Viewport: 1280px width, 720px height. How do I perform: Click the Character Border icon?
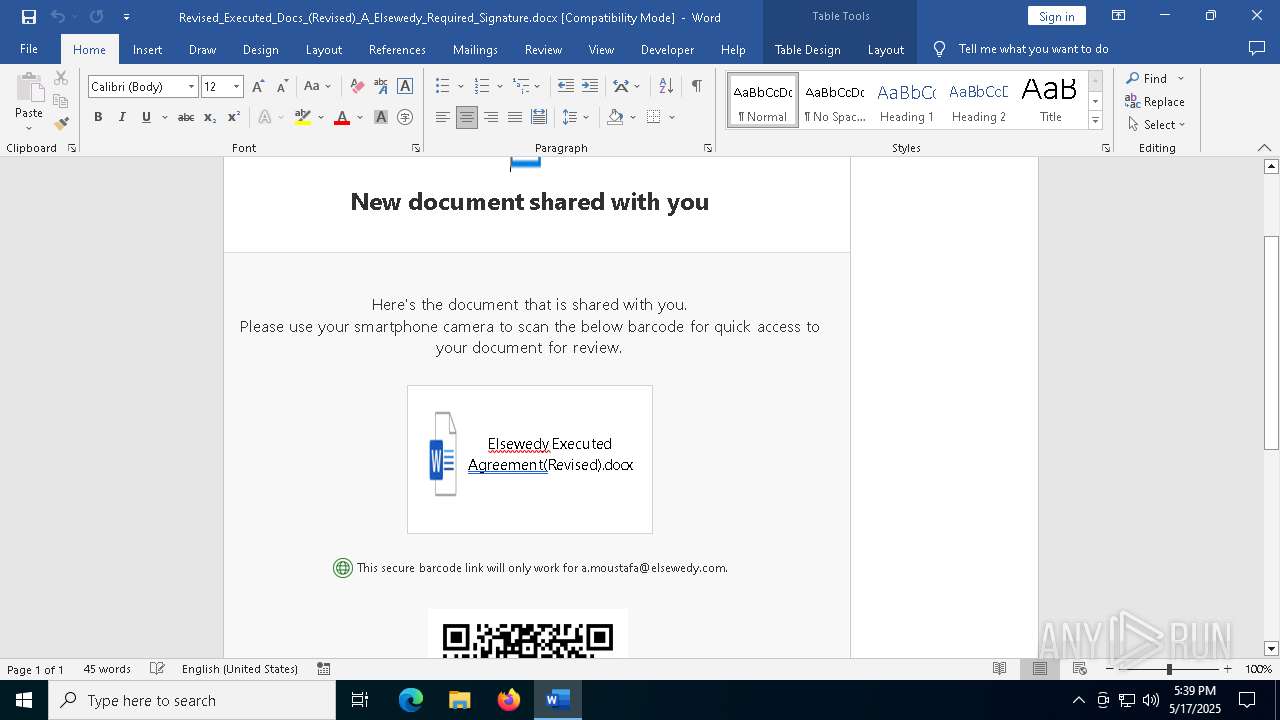(405, 87)
